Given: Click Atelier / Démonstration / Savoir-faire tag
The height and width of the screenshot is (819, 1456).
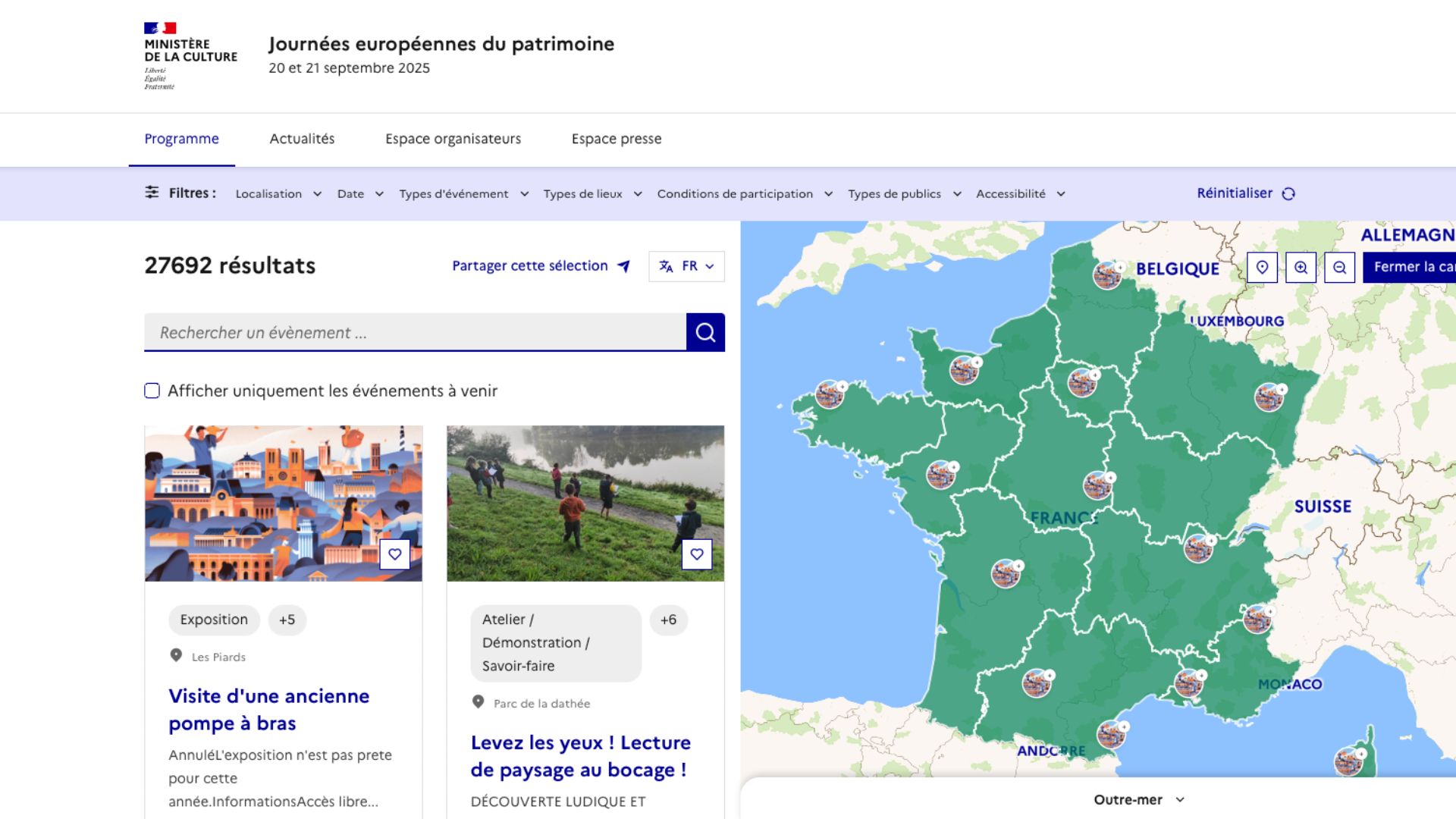Looking at the screenshot, I should coord(556,643).
